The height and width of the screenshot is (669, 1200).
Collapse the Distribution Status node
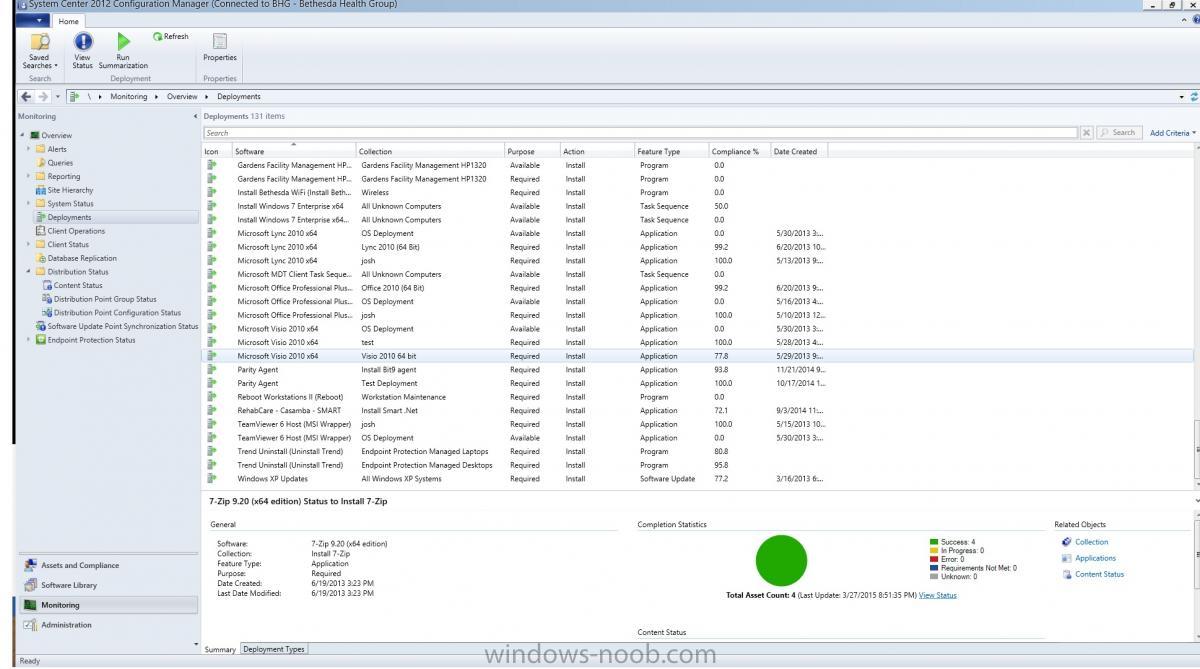click(x=29, y=272)
